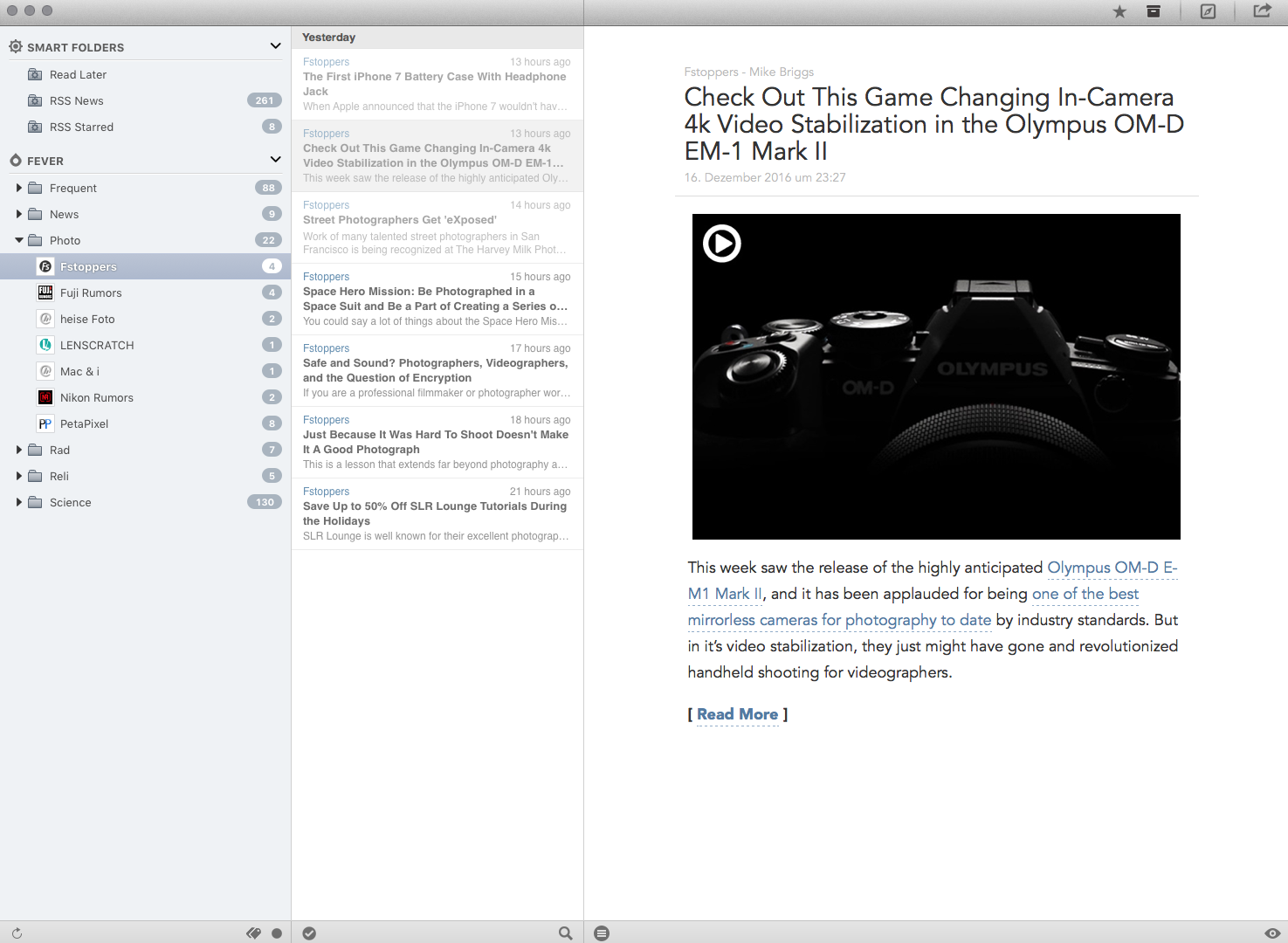Open the Safe and Sound encryption article
Image resolution: width=1288 pixels, height=943 pixels.
(437, 370)
